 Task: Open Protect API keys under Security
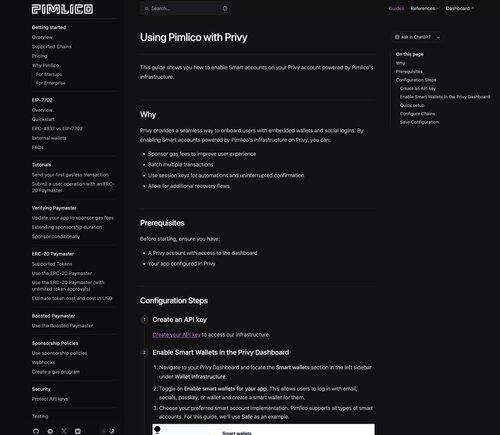pyautogui.click(x=50, y=399)
